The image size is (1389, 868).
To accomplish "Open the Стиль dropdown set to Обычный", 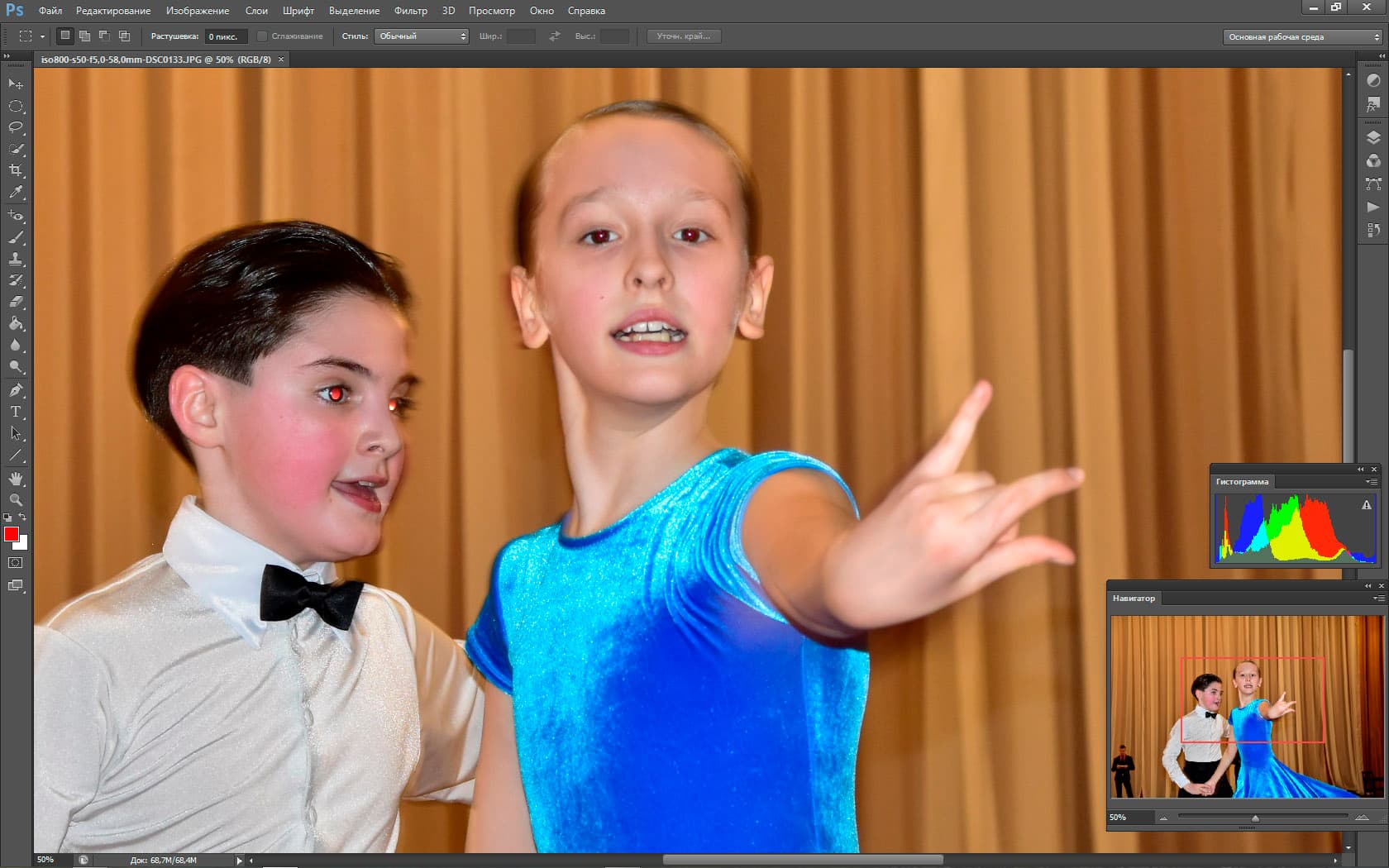I will (422, 36).
